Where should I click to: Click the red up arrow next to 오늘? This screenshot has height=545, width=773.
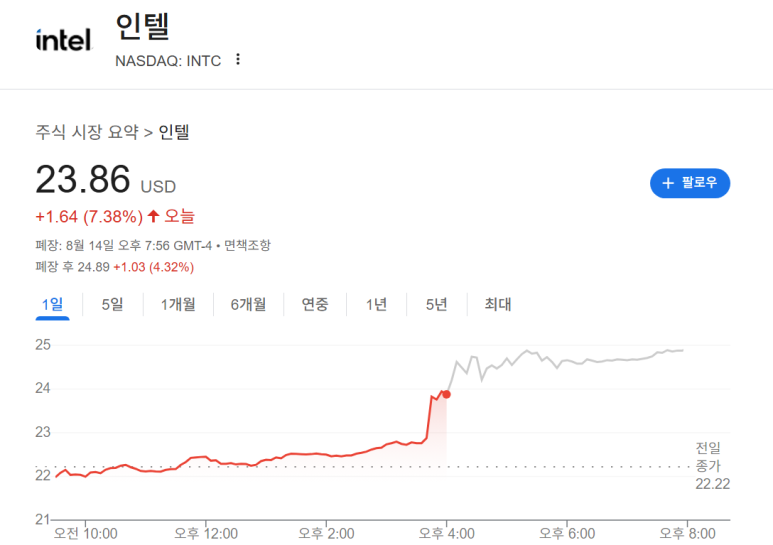click(x=153, y=216)
